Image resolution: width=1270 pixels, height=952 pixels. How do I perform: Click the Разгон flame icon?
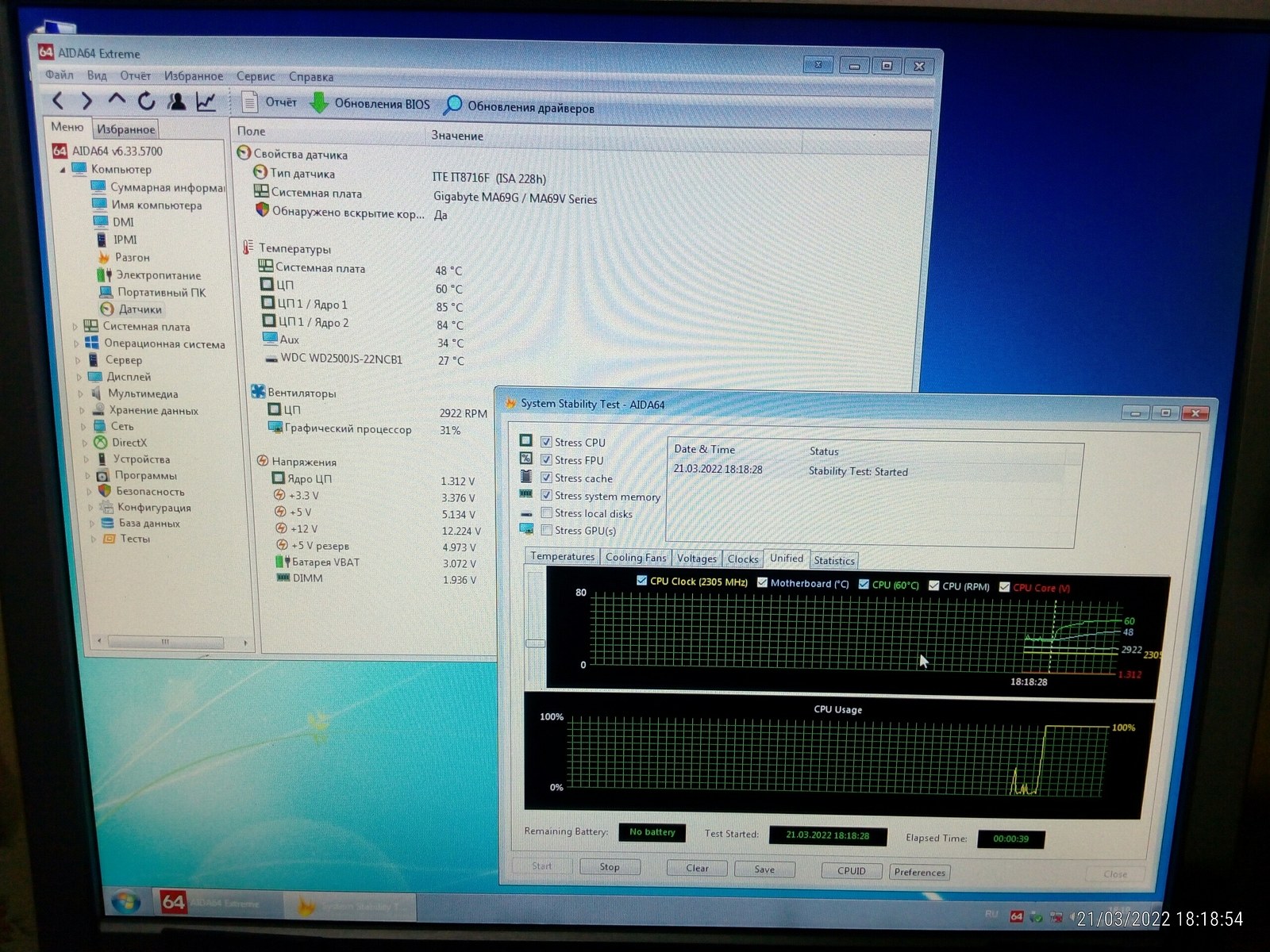click(104, 257)
